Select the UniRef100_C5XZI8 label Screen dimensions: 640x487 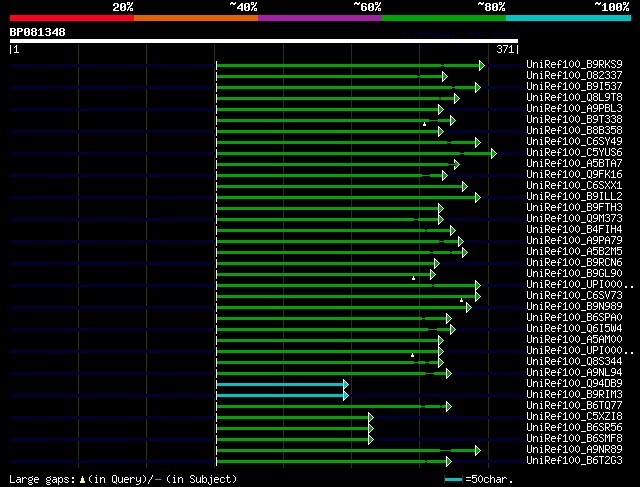tap(574, 416)
